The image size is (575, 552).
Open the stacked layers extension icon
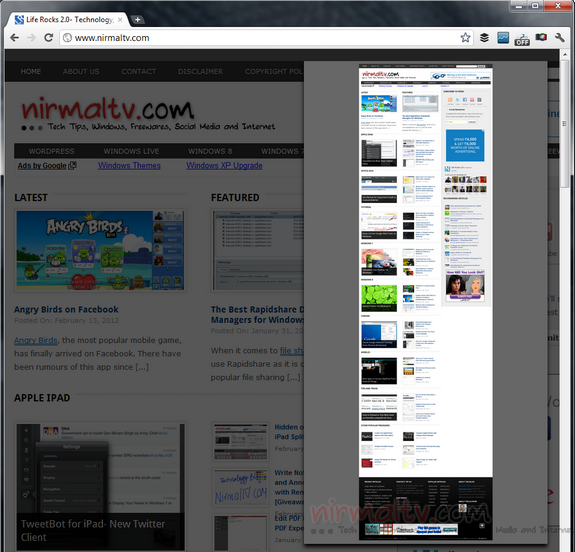[x=484, y=37]
